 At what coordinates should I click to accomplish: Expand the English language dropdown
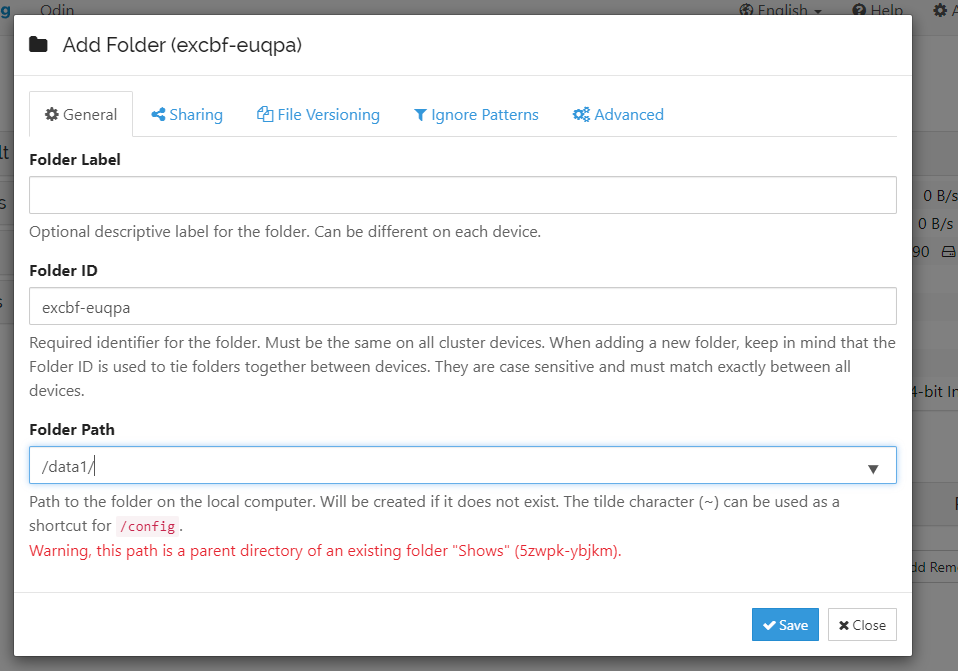[x=780, y=10]
